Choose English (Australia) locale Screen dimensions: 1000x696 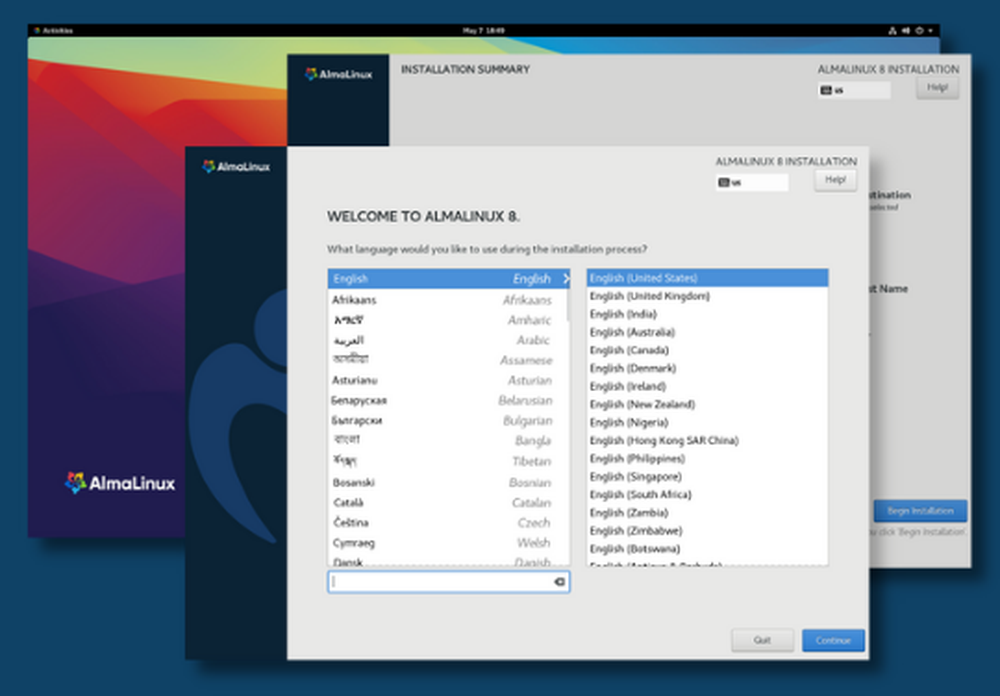[707, 332]
